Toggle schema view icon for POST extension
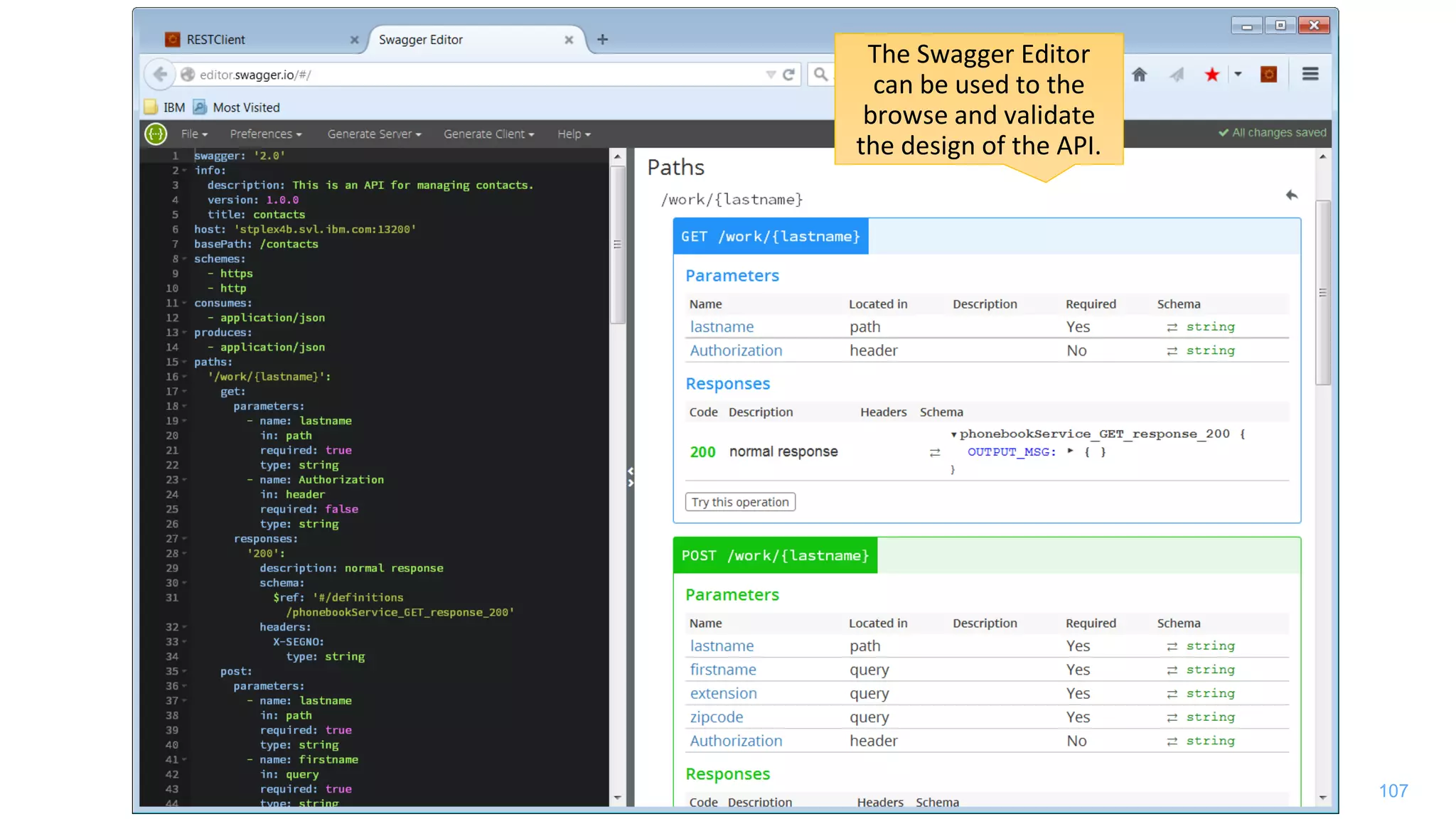Image resolution: width=1456 pixels, height=819 pixels. coord(1172,694)
